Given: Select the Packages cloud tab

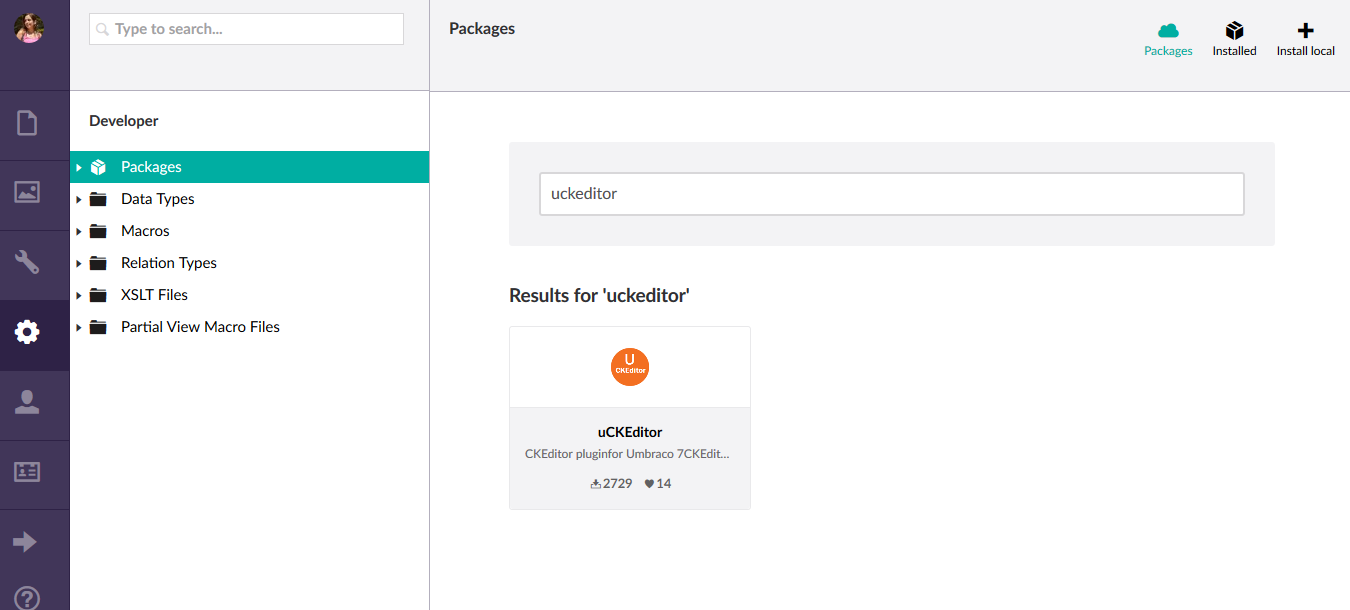Looking at the screenshot, I should coord(1168,40).
